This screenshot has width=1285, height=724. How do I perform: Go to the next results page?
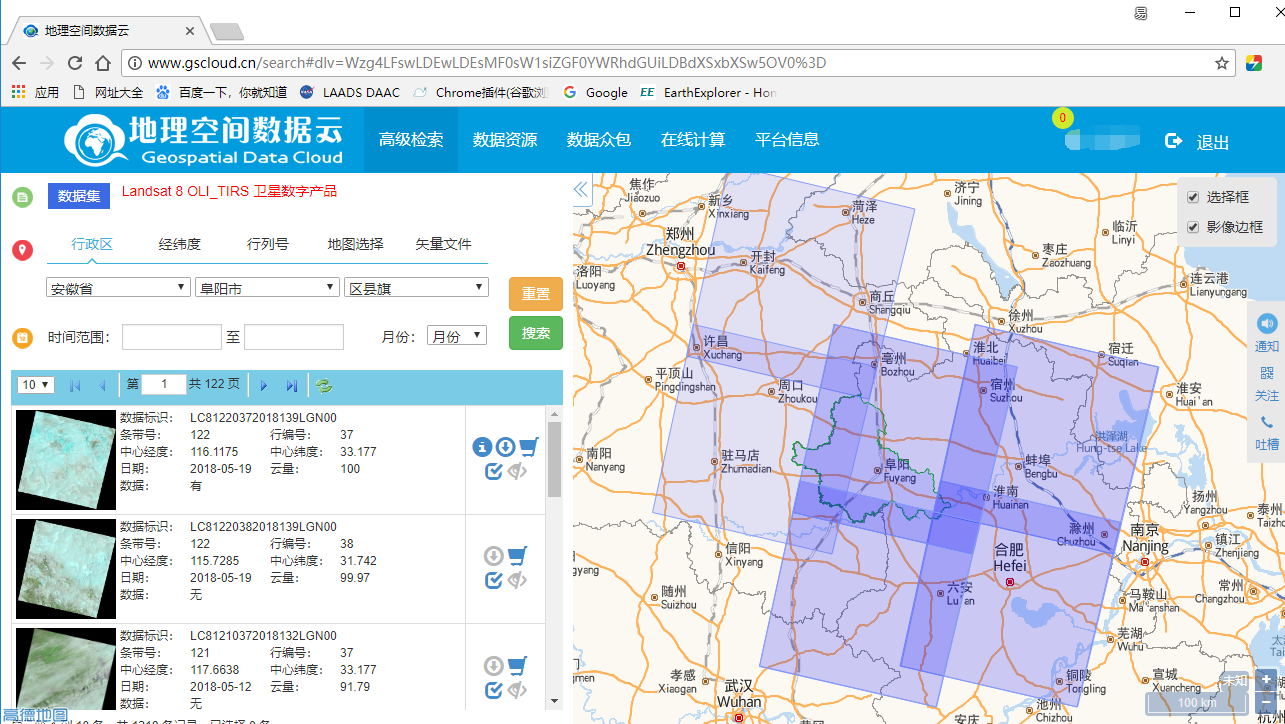click(x=264, y=385)
